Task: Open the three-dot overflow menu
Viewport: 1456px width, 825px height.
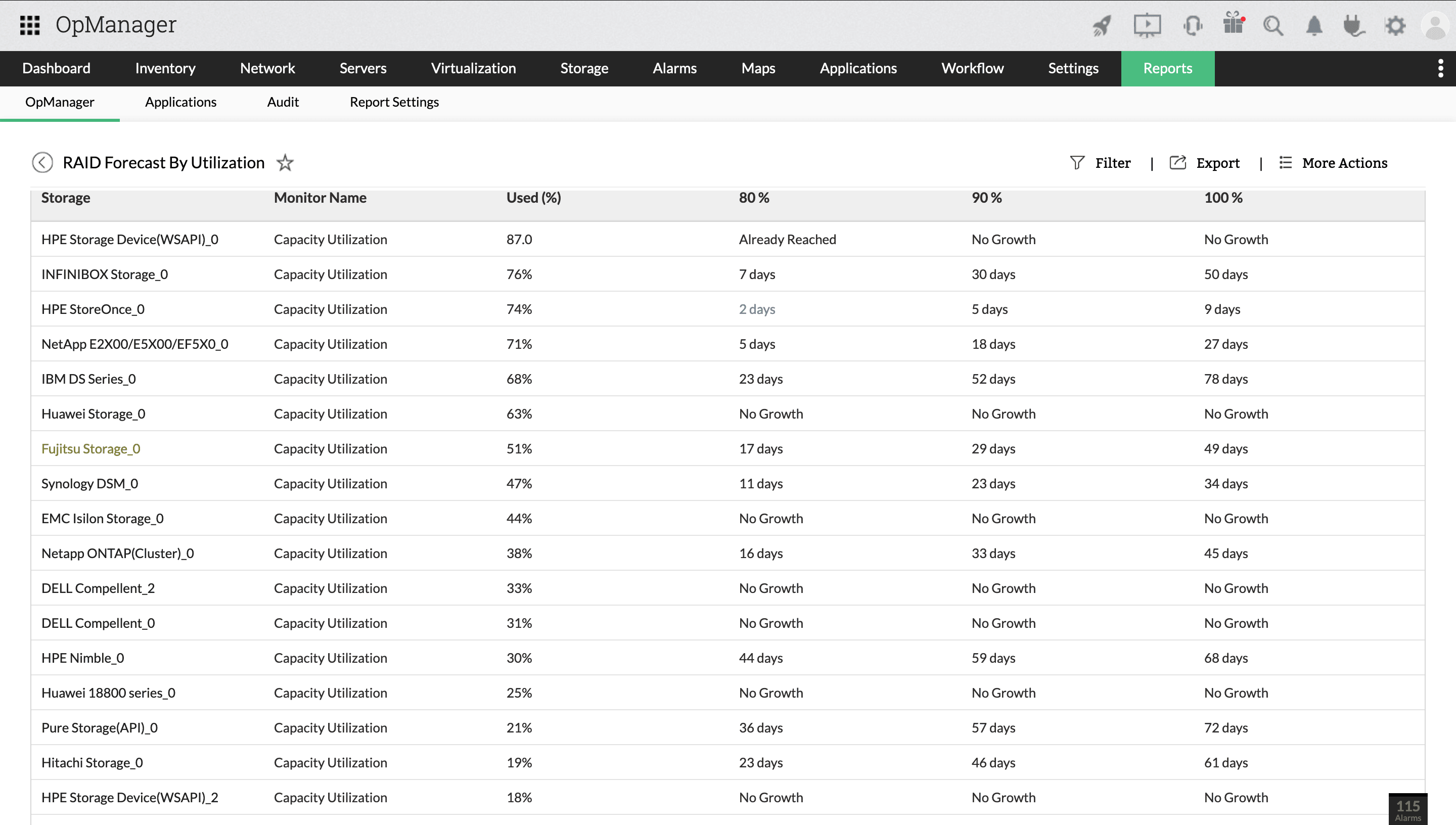Action: pos(1441,69)
